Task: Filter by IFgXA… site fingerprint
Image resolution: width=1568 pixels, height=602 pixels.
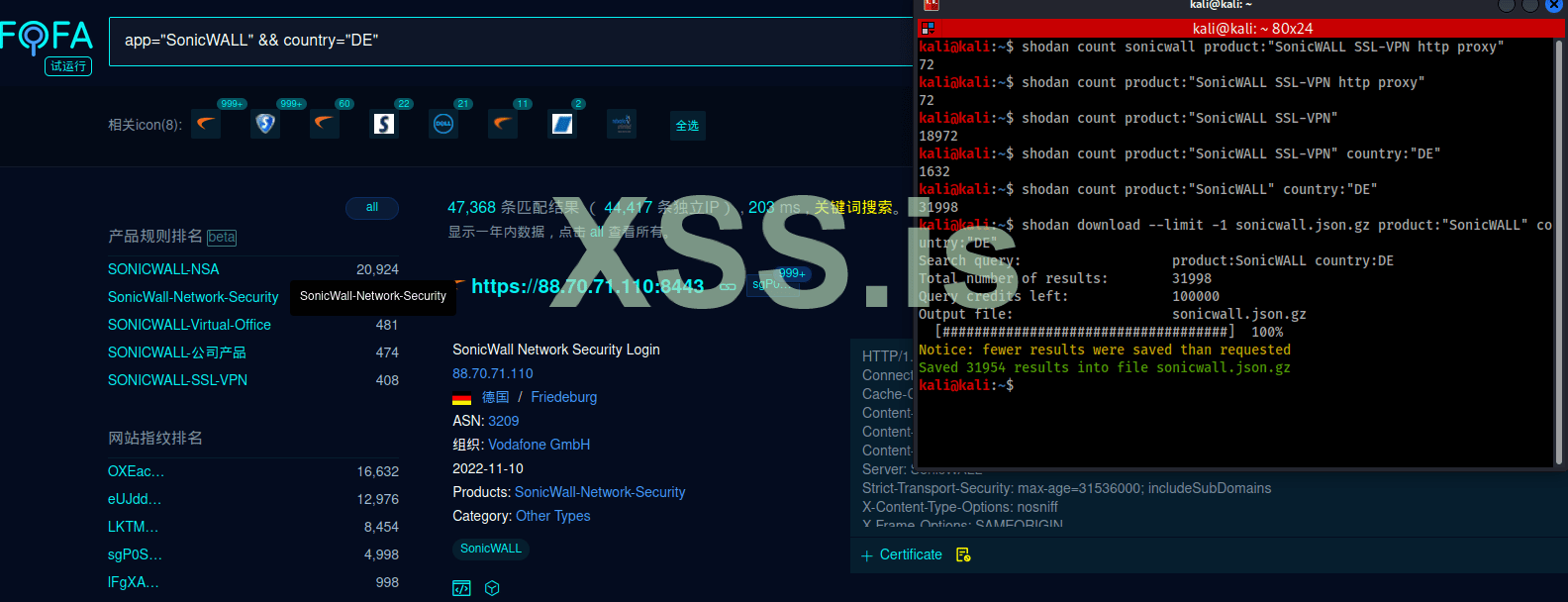Action: [134, 582]
